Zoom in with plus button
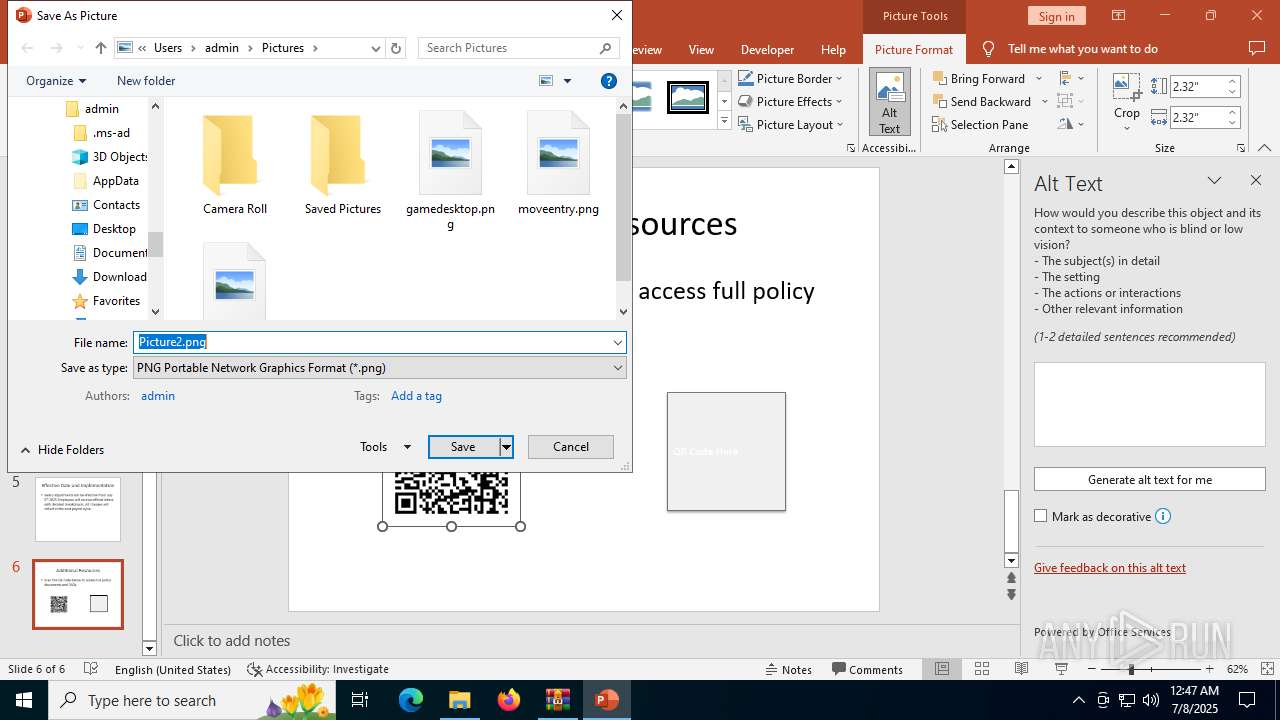Image resolution: width=1280 pixels, height=720 pixels. 1209,669
